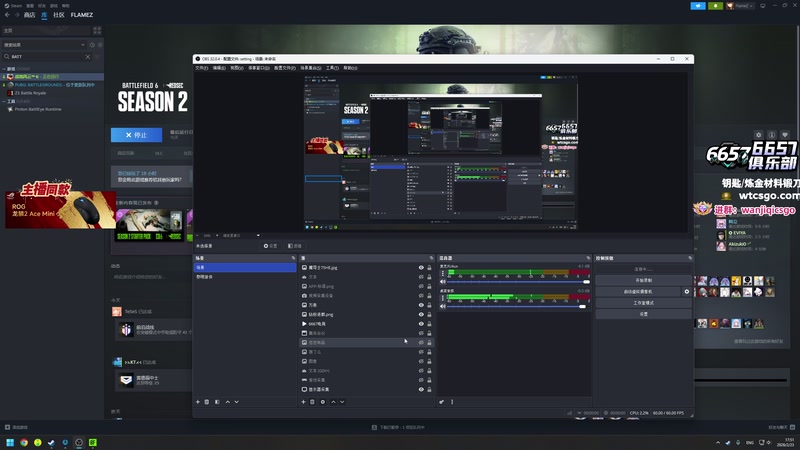Show hidden icons in system tray
The width and height of the screenshot is (800, 450).
coord(718,442)
